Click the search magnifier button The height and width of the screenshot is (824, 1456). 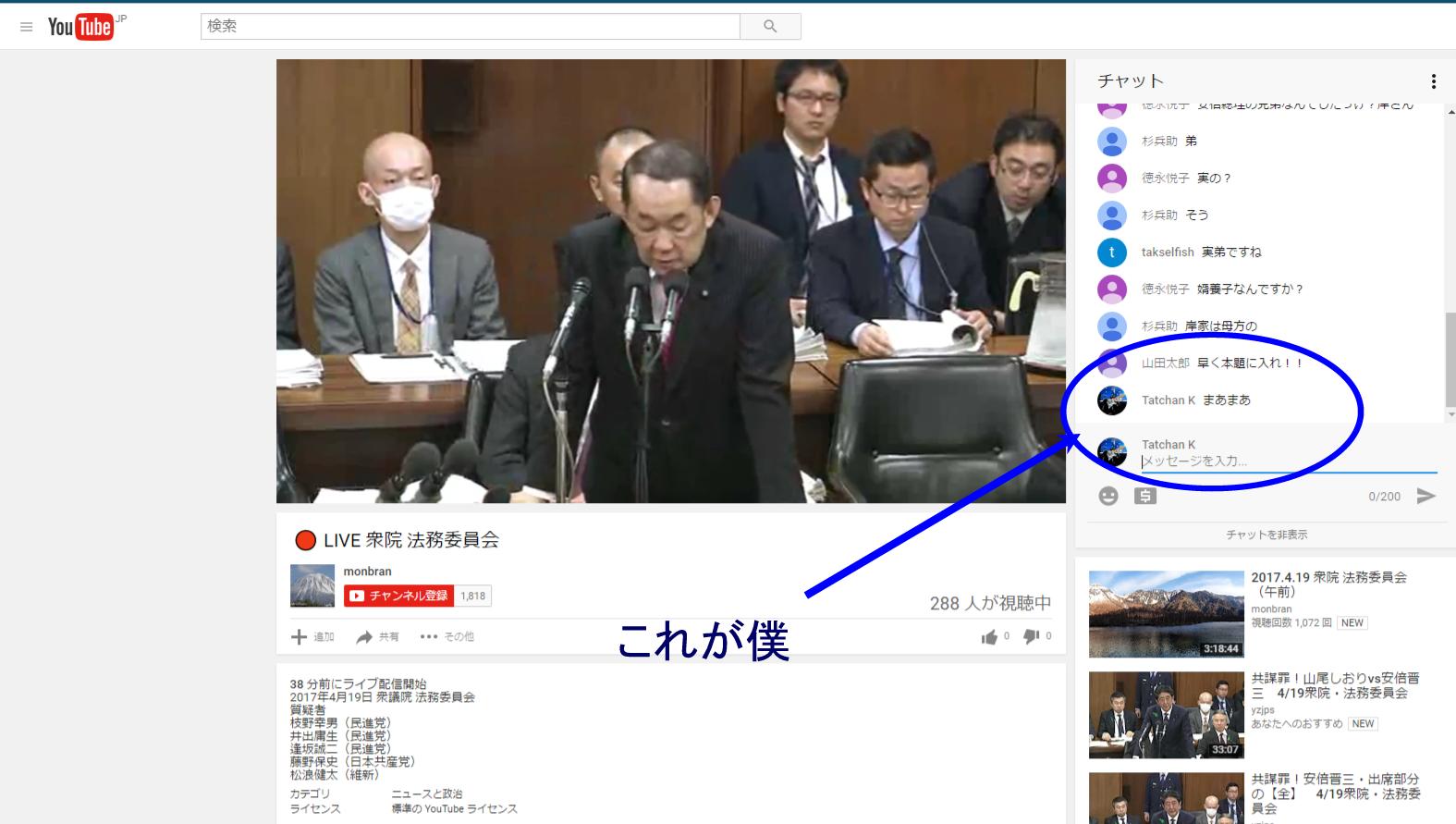(770, 27)
